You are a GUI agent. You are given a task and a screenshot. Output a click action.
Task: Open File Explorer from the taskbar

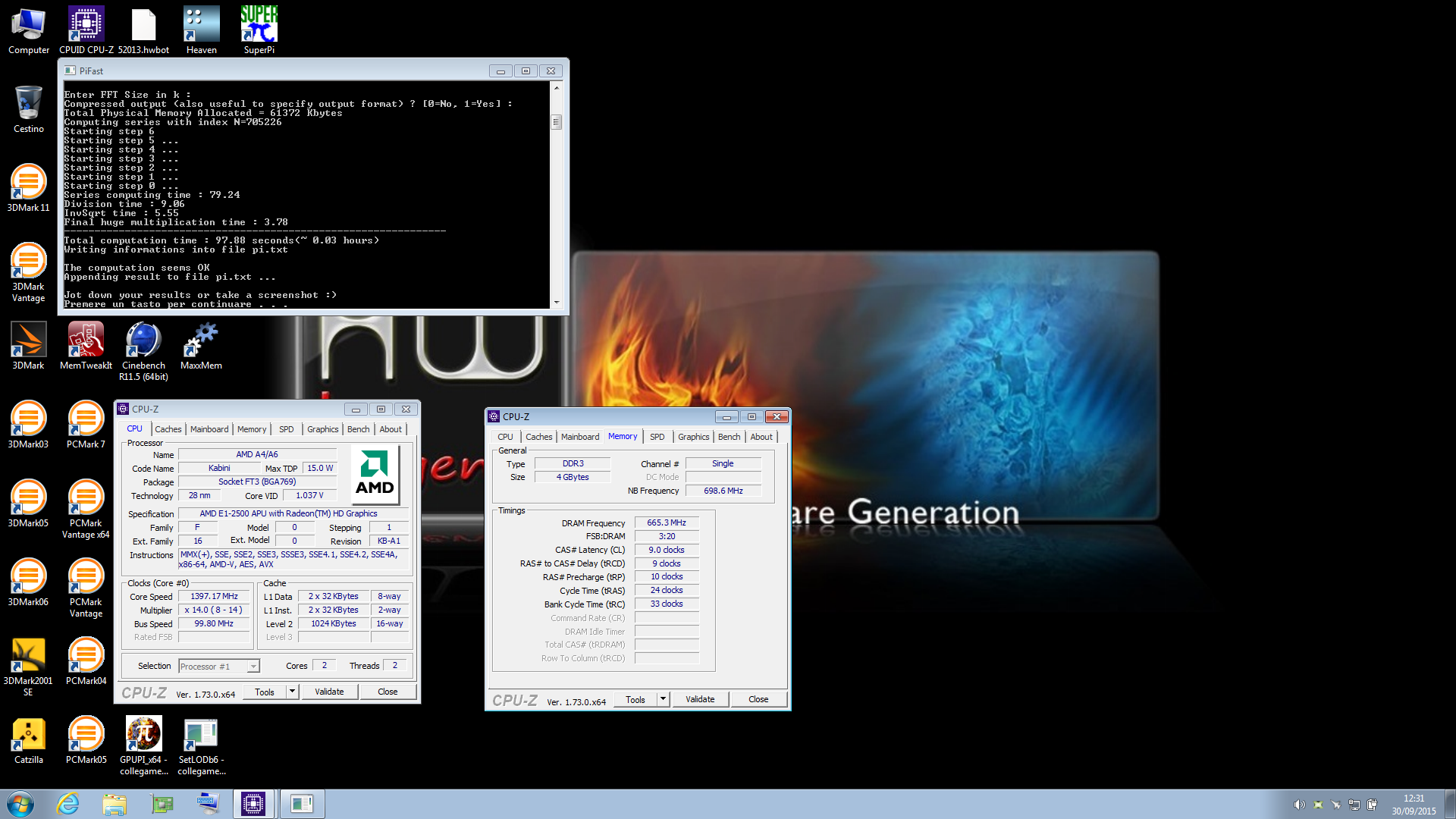coord(115,804)
